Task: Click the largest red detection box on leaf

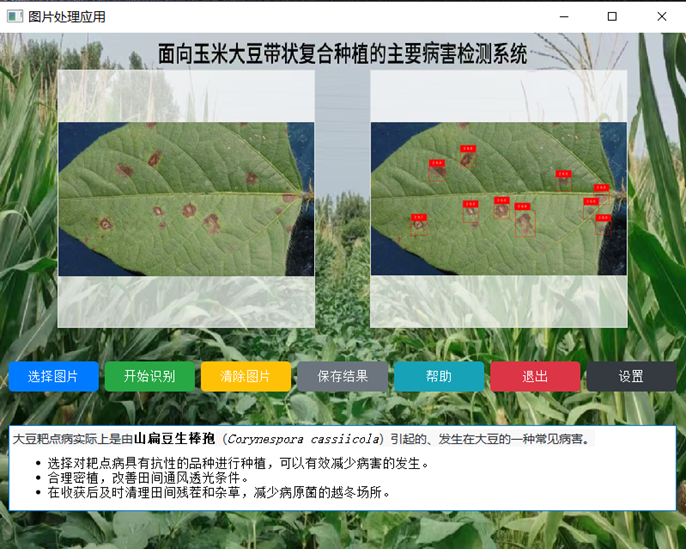Action: [x=525, y=224]
